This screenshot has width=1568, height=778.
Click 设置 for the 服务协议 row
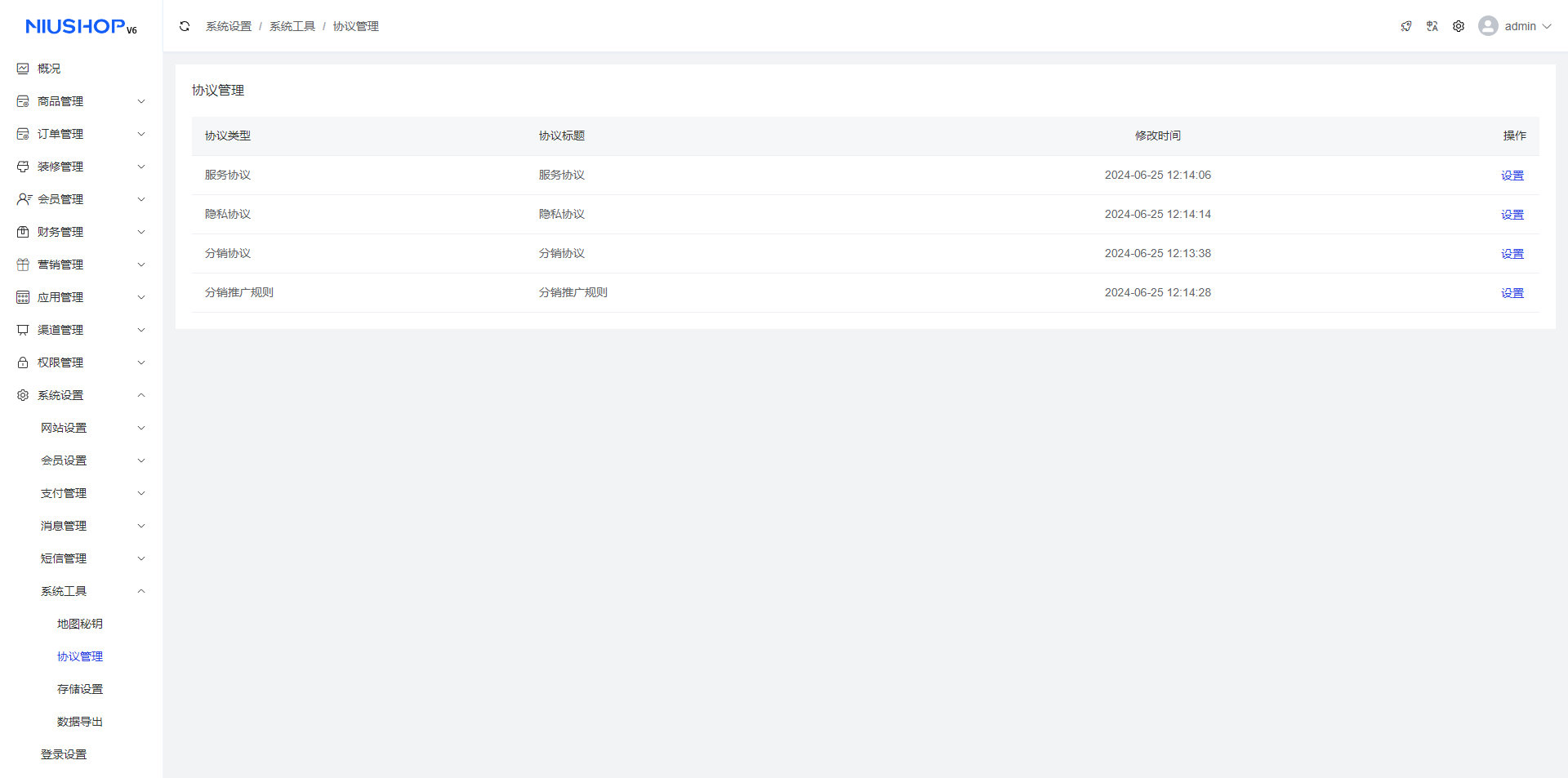pyautogui.click(x=1512, y=176)
